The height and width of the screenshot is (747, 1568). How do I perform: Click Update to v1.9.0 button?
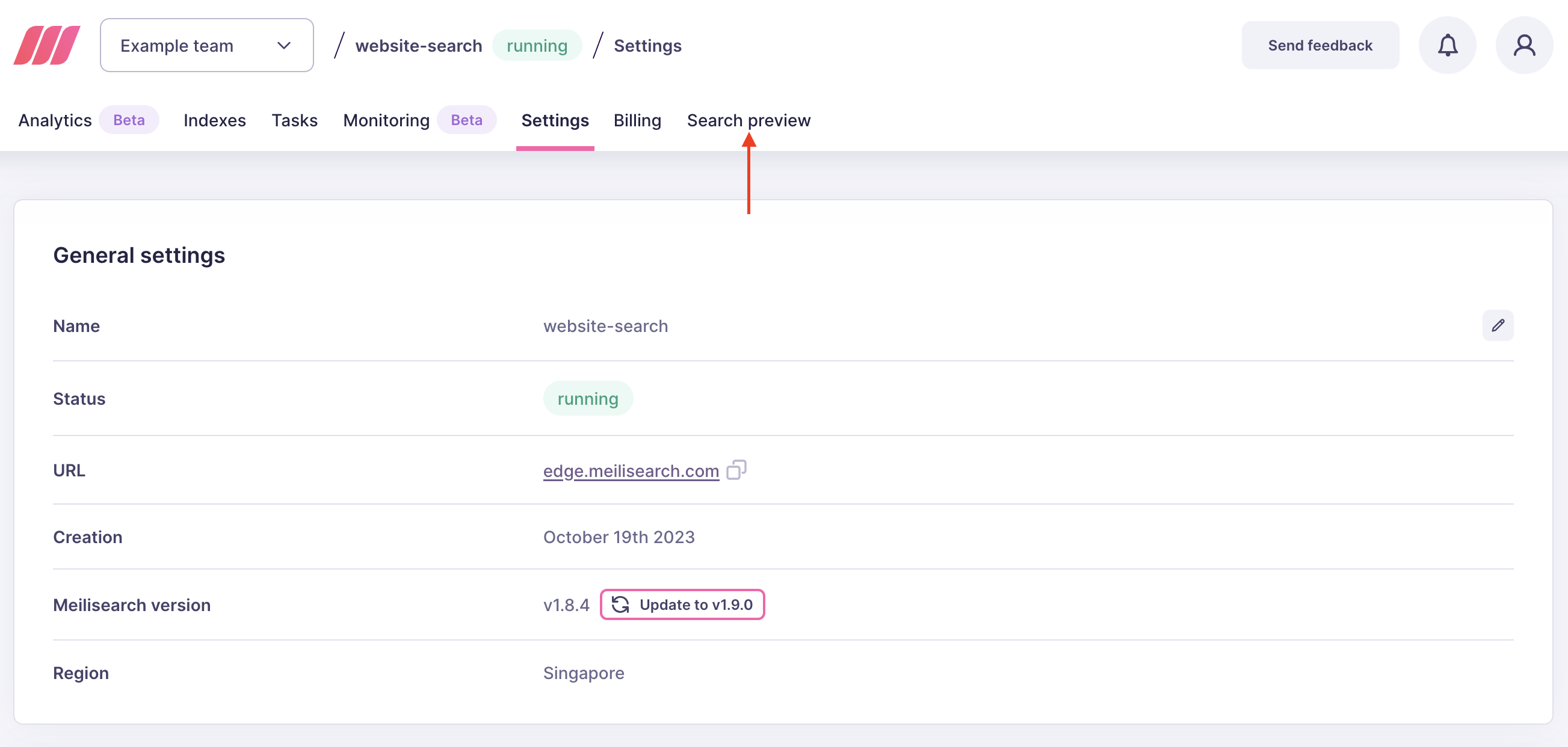tap(682, 604)
